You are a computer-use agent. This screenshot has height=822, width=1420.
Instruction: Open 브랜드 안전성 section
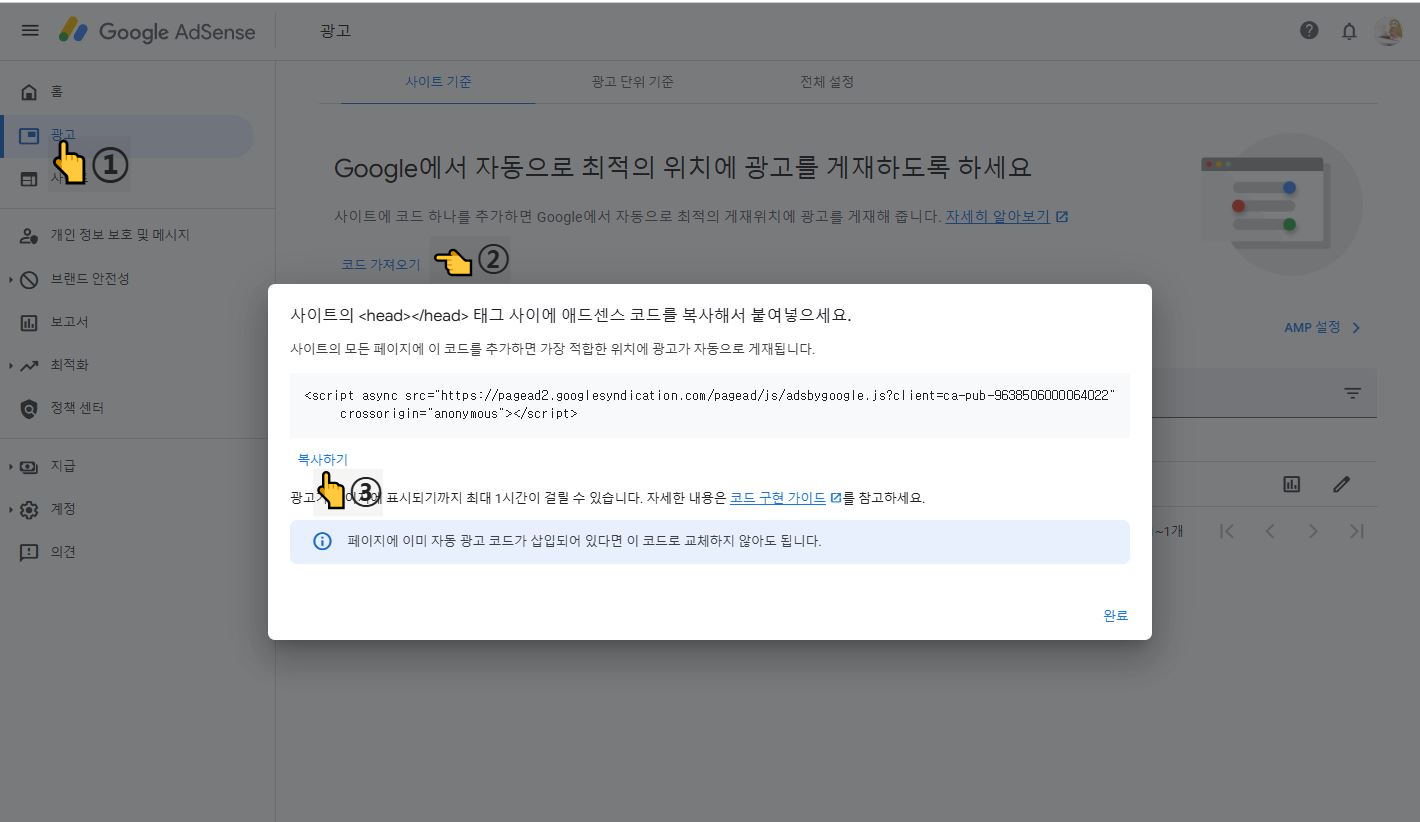[x=90, y=279]
